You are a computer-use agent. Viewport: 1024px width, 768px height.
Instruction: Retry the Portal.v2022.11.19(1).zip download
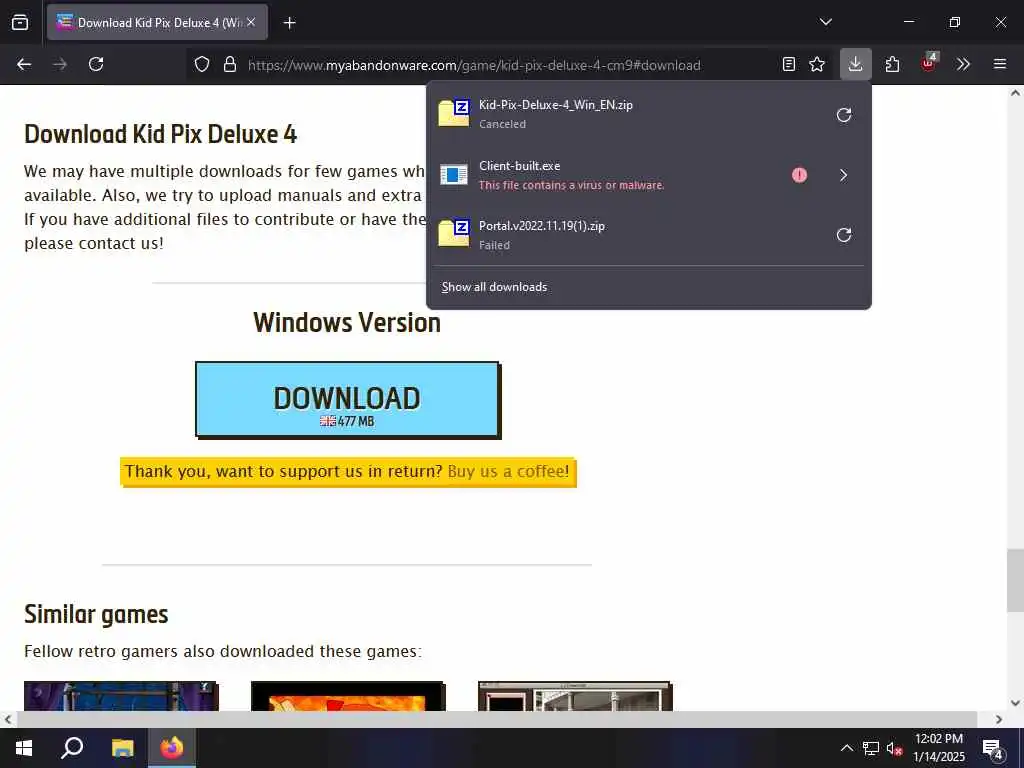(844, 235)
